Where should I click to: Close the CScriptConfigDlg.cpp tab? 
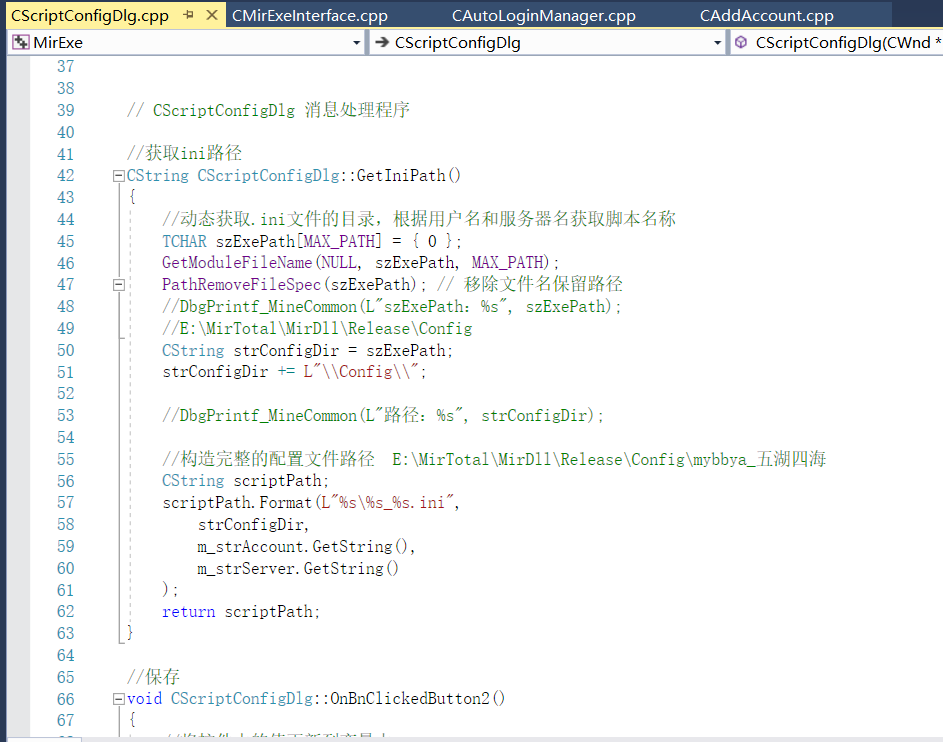210,15
